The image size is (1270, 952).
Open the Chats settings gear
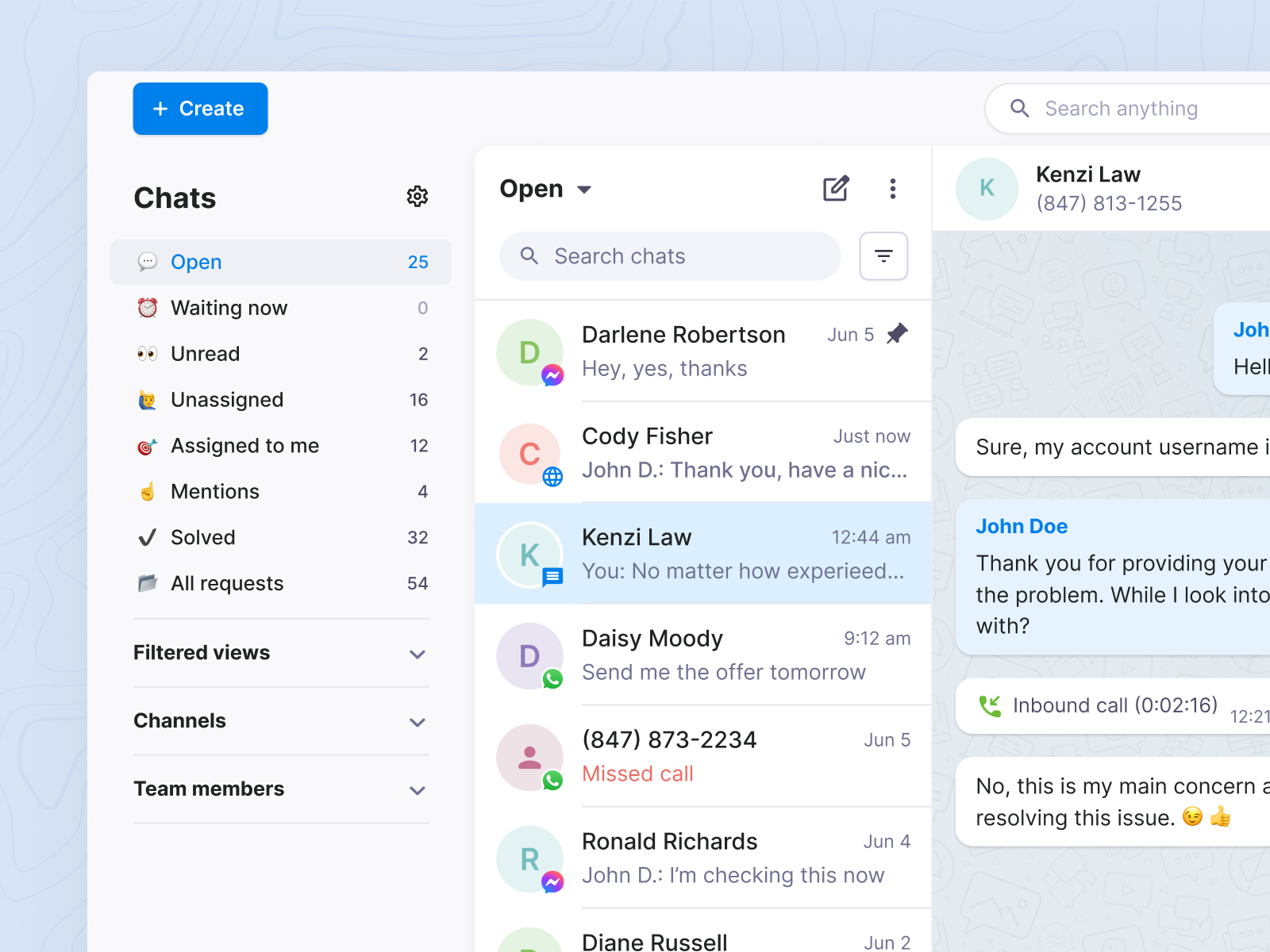point(418,196)
